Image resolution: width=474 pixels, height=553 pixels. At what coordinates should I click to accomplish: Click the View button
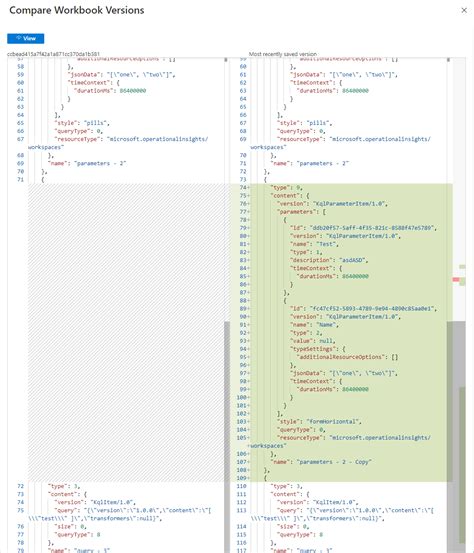click(x=25, y=38)
